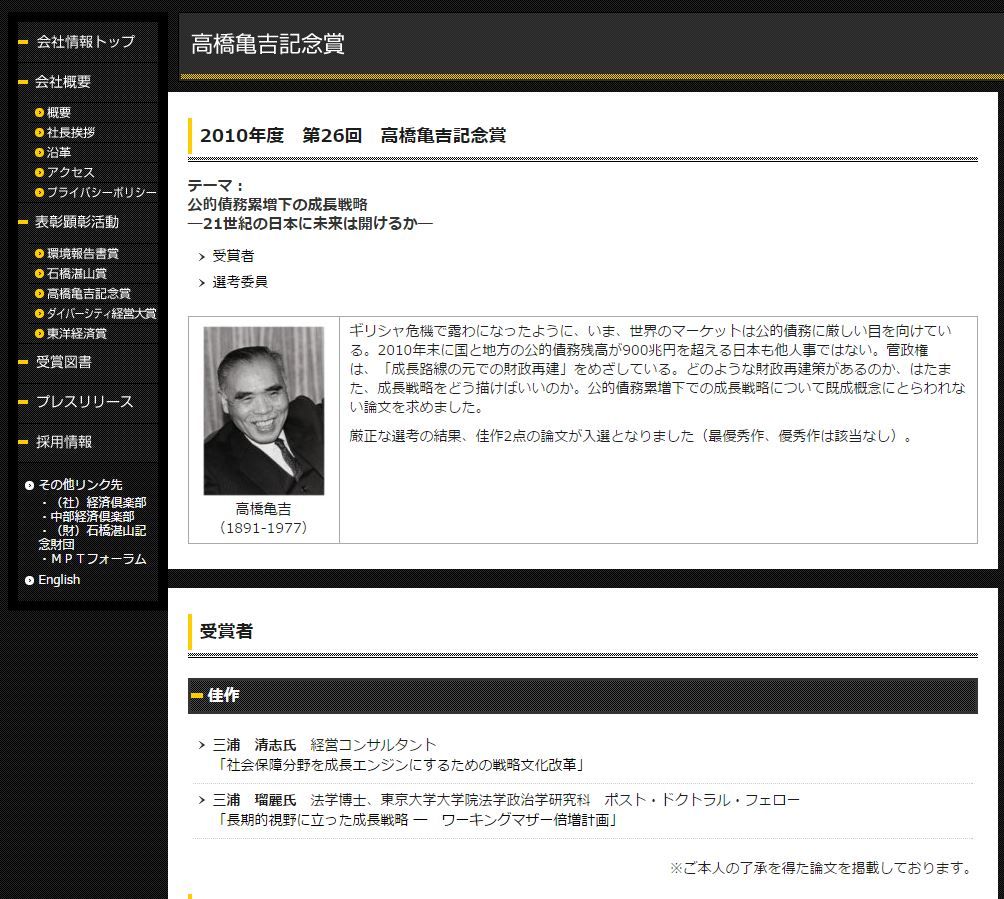Switch to the English site

(x=60, y=579)
